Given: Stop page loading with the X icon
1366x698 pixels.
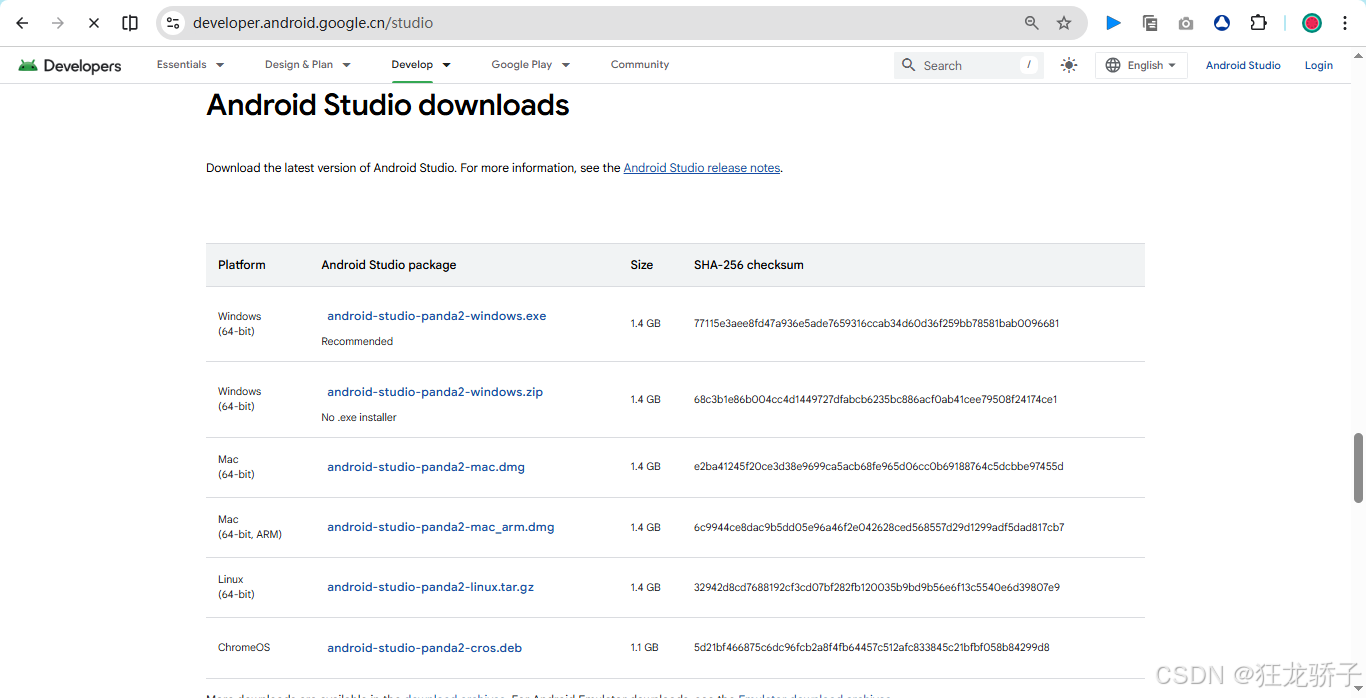Looking at the screenshot, I should coord(94,23).
